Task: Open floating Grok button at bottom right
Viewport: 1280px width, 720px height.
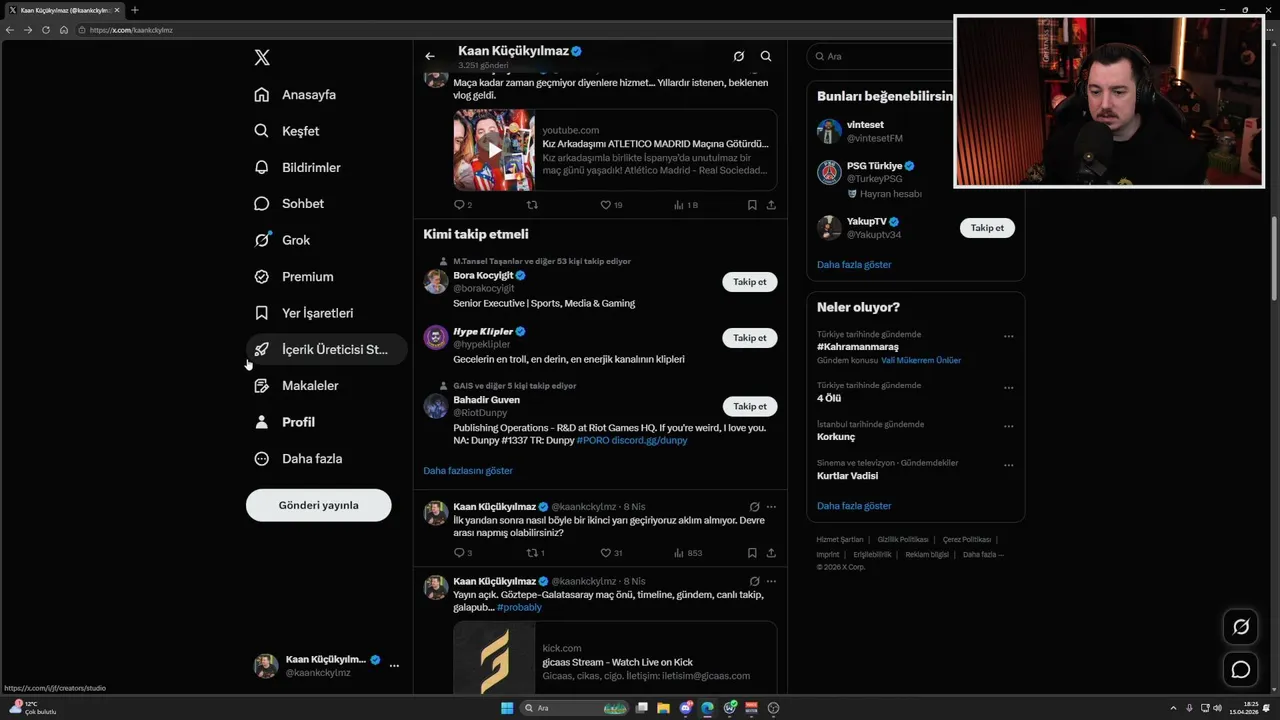Action: (x=1241, y=627)
